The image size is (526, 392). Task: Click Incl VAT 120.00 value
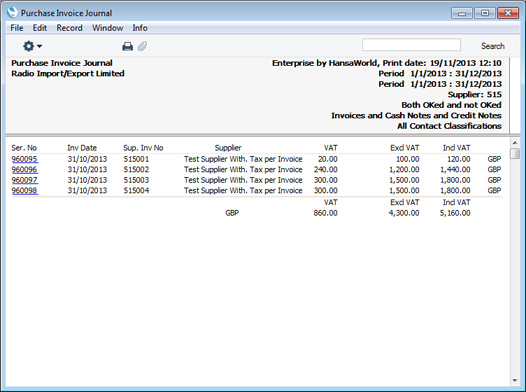click(459, 159)
